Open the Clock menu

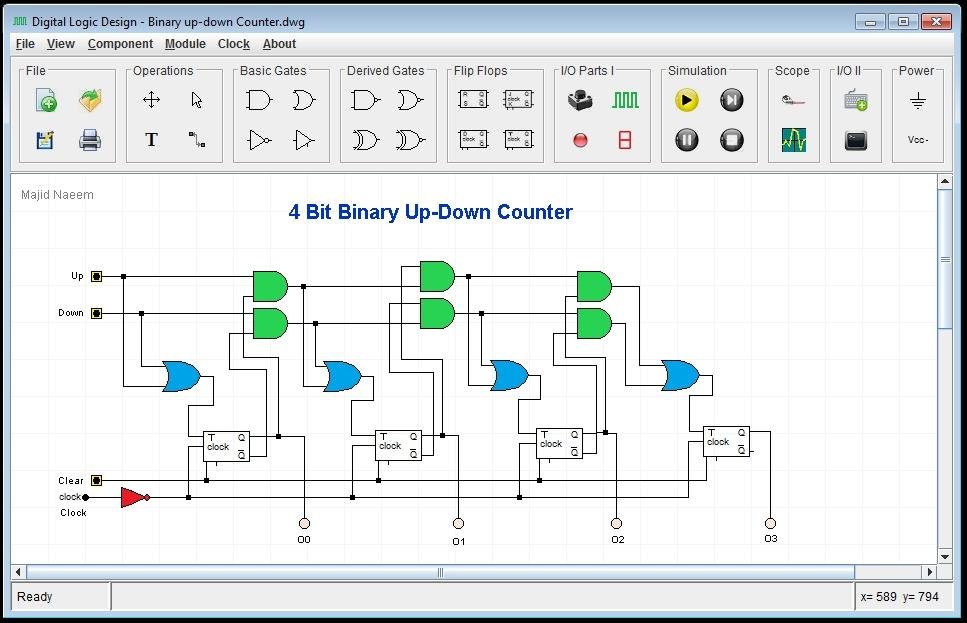tap(233, 44)
